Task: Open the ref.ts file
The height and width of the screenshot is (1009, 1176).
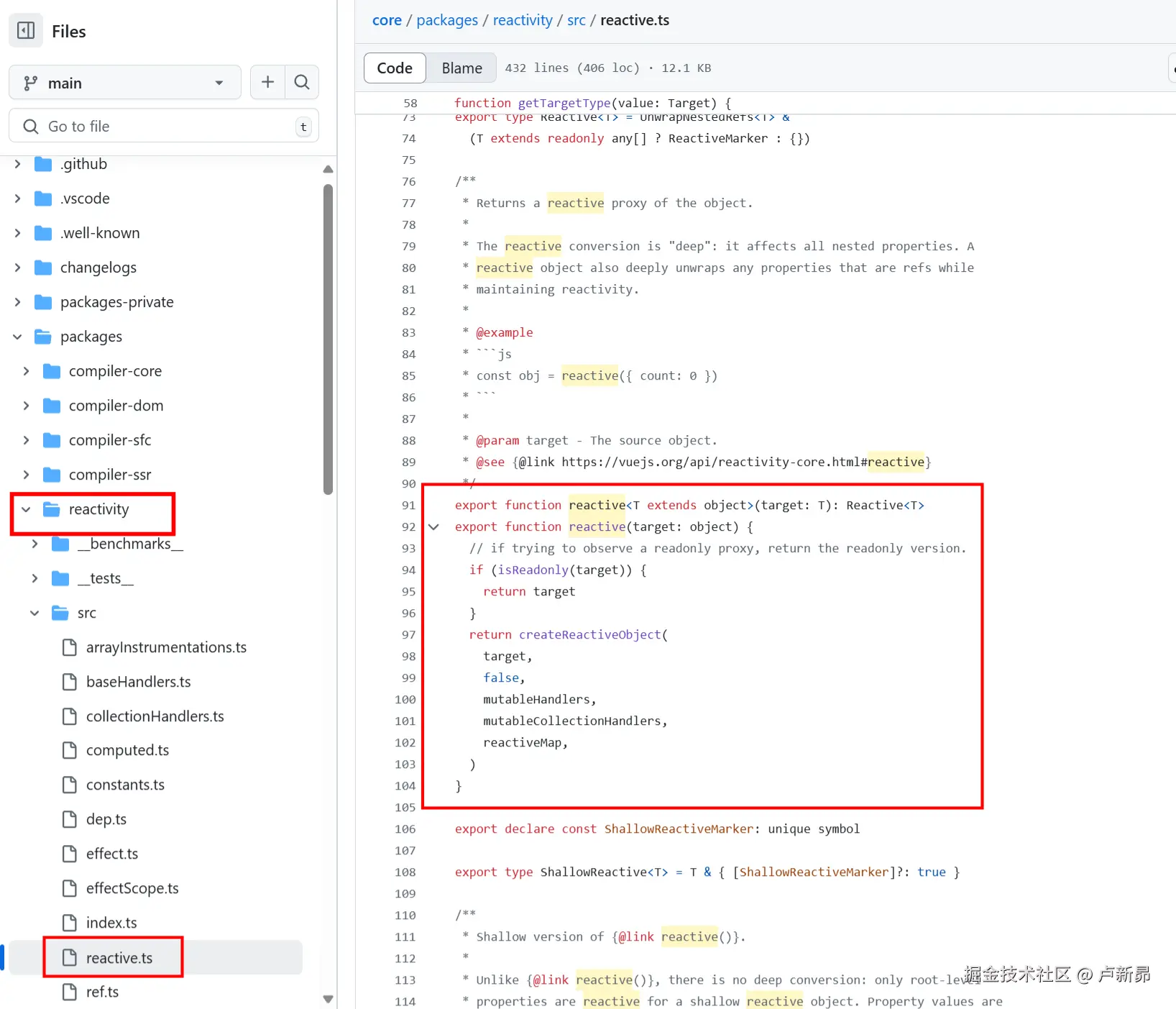Action: click(103, 992)
